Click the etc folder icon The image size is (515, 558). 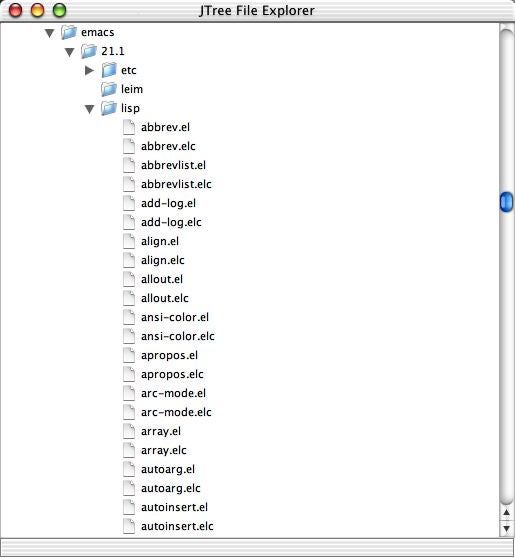click(x=109, y=70)
